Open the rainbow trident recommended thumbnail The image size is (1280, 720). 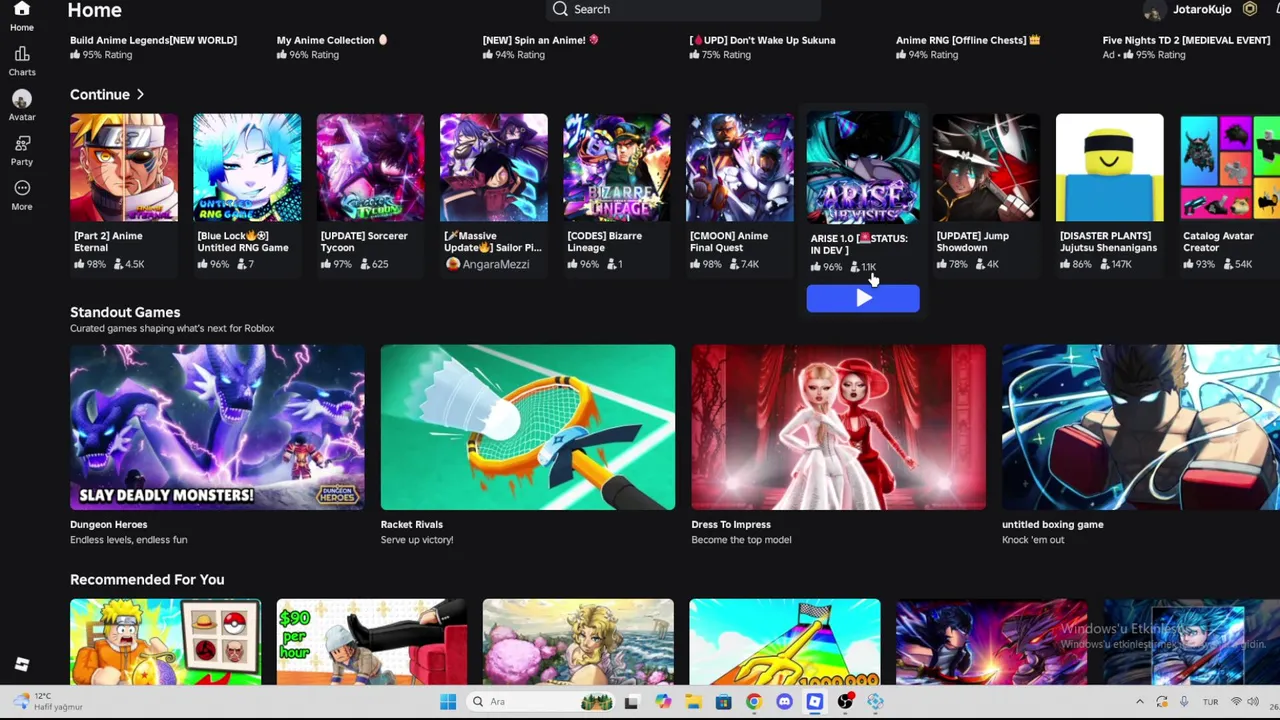click(785, 642)
